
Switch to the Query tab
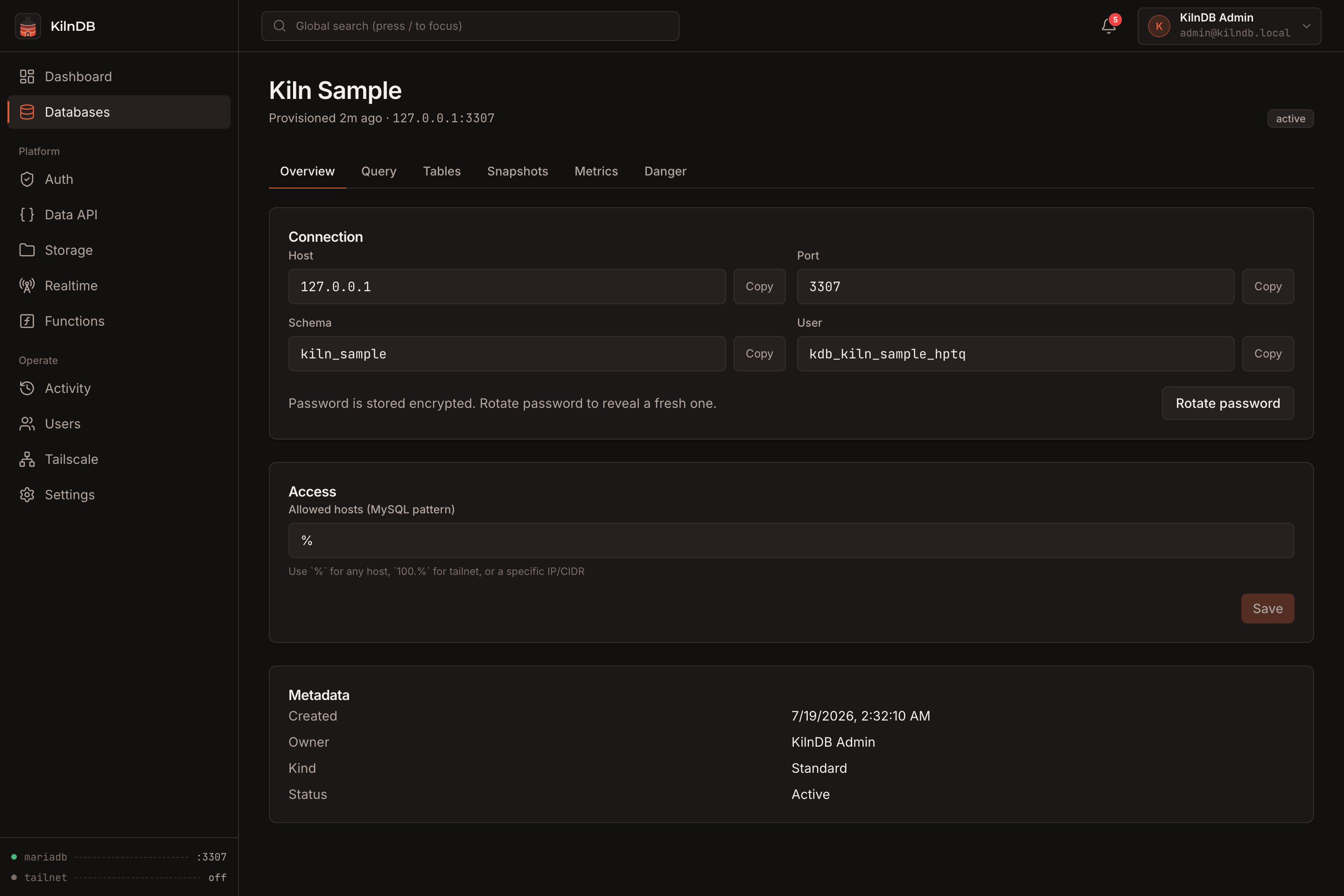[379, 171]
